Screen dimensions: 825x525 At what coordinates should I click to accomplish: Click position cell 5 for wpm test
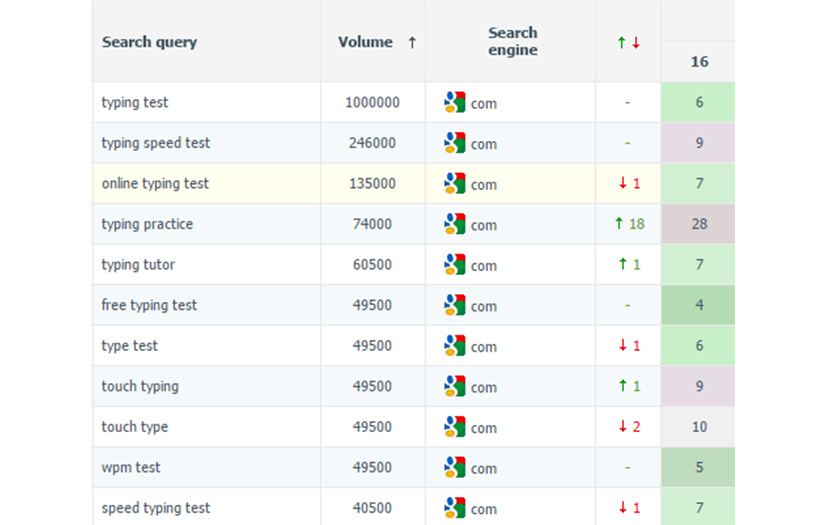(698, 467)
